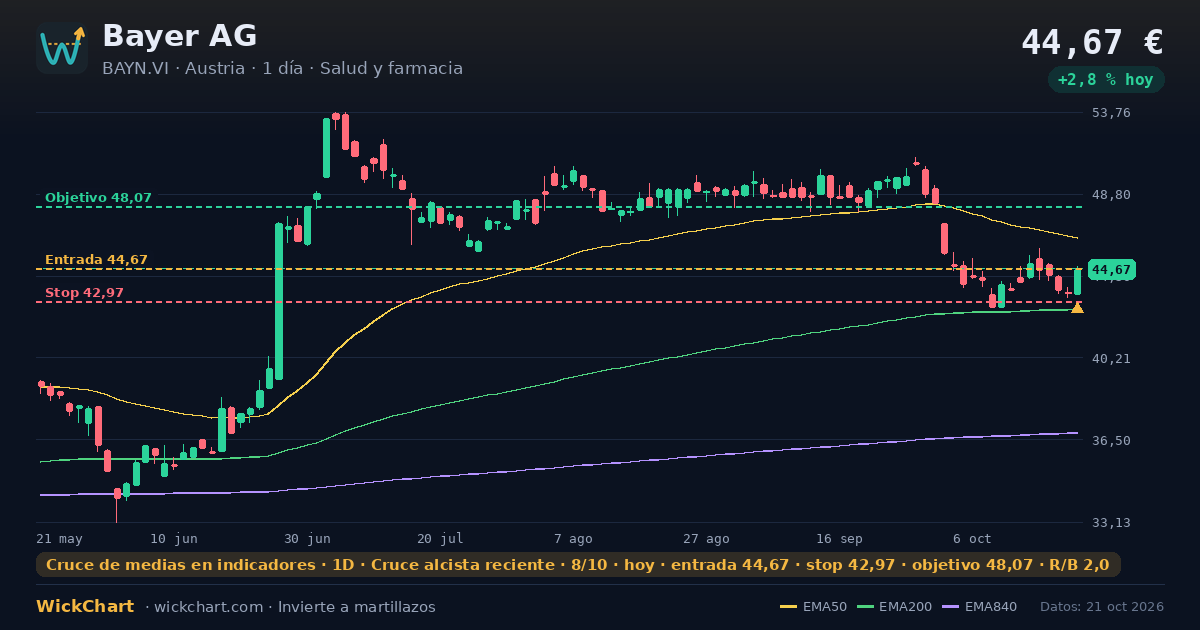Image resolution: width=1200 pixels, height=630 pixels.
Task: Click the WickChart logo icon
Action: 62,48
